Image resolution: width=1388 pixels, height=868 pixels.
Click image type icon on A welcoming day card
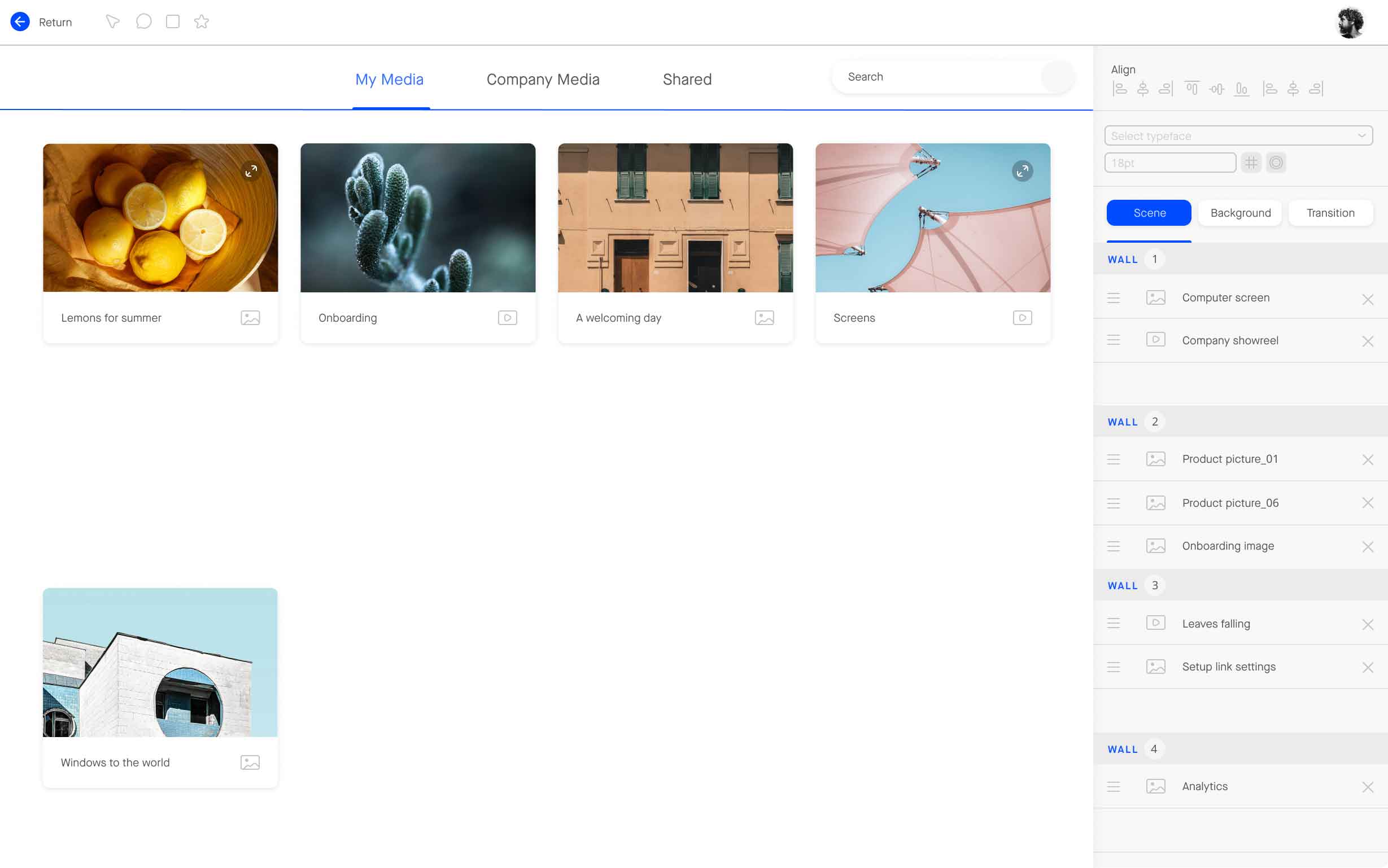pos(765,318)
